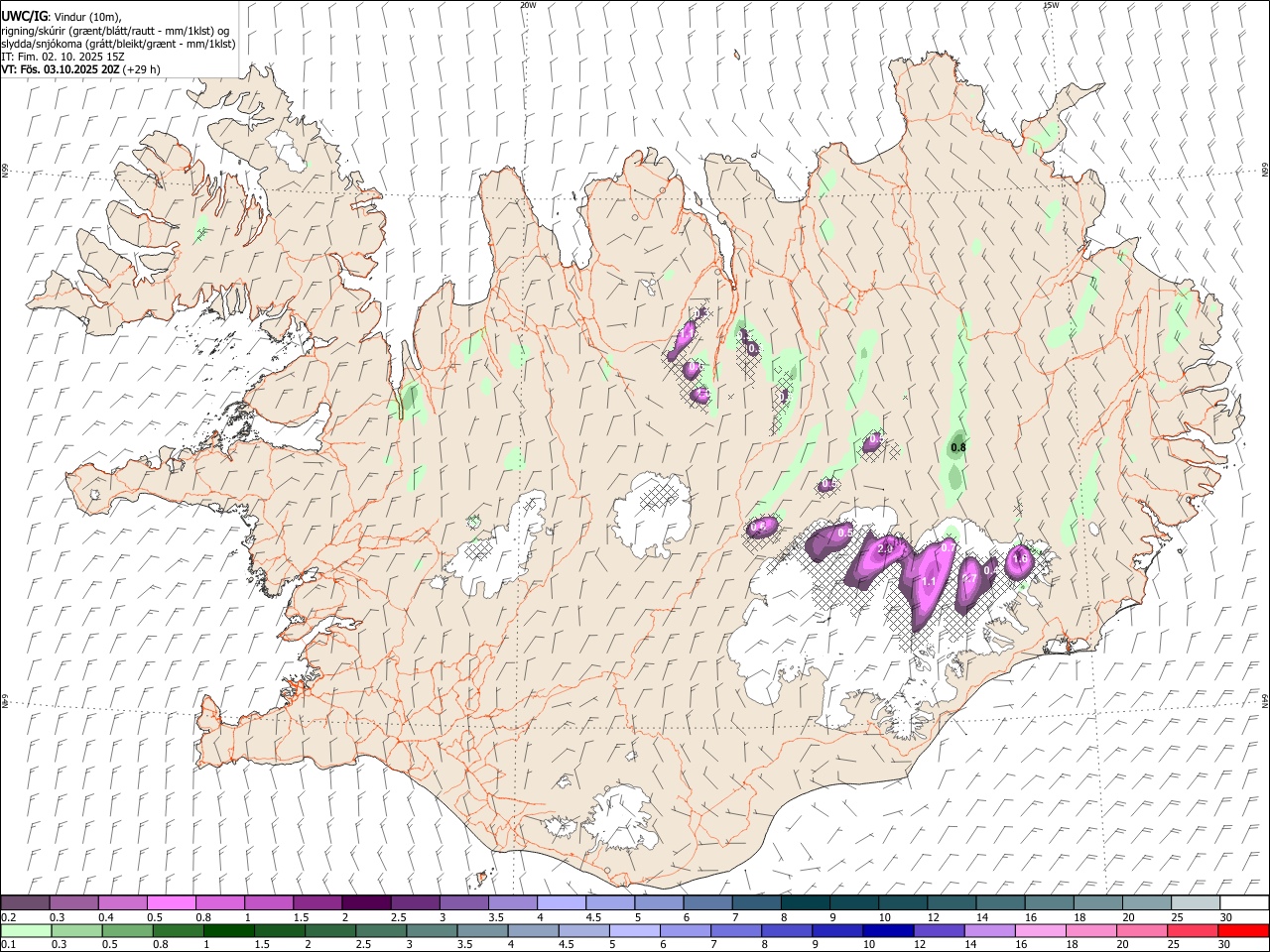The image size is (1270, 952).
Task: Click the UWC/IG title in the header
Action: [24, 16]
